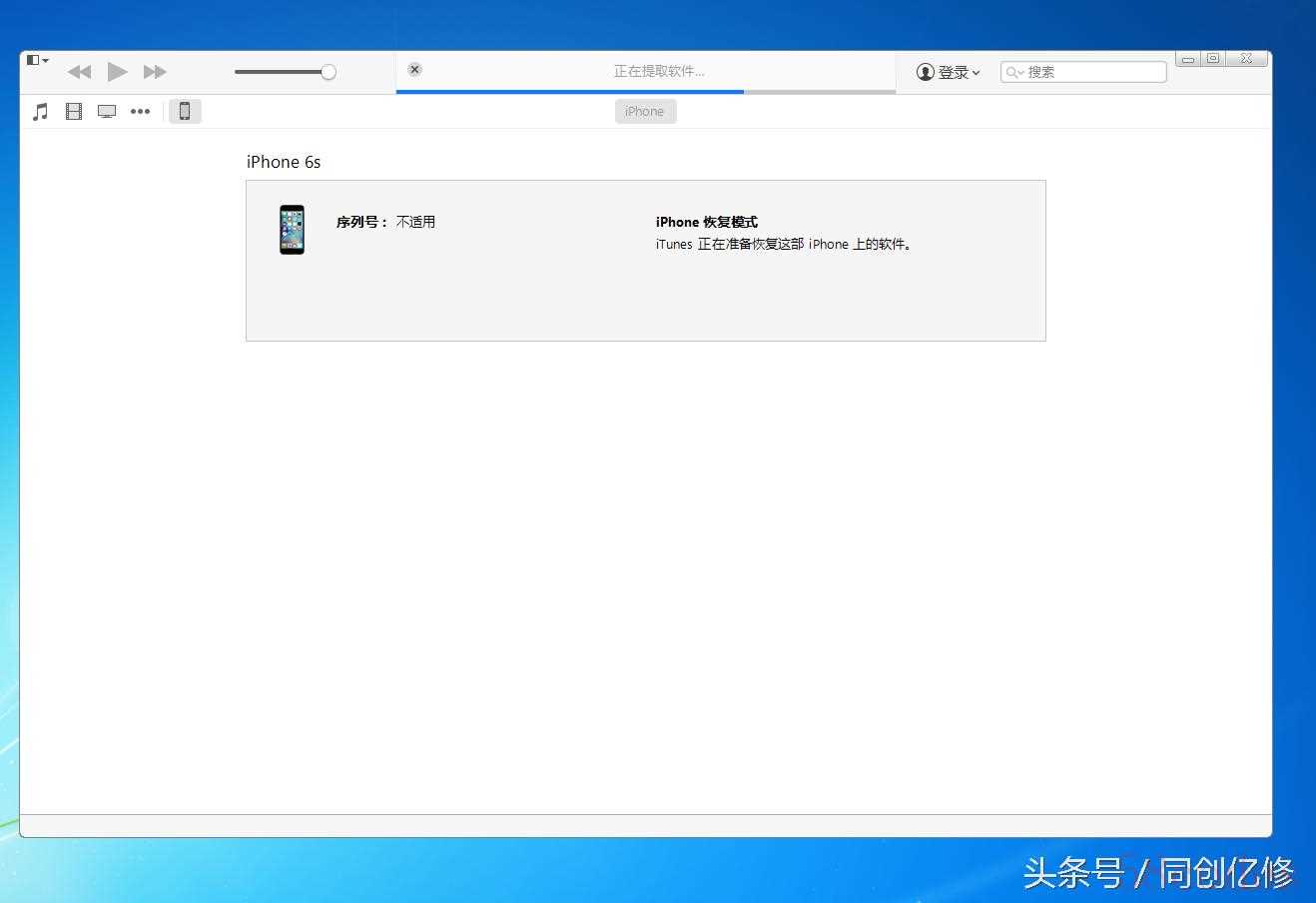Click the three-dot More icon

pyautogui.click(x=140, y=112)
